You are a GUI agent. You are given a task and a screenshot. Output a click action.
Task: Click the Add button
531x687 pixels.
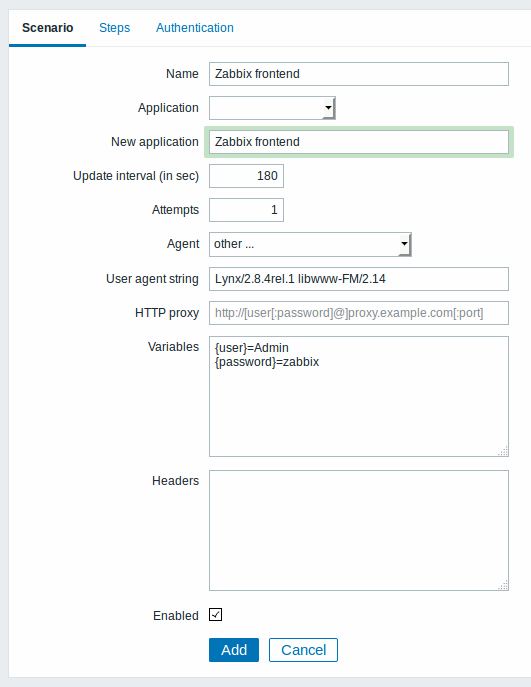click(234, 650)
